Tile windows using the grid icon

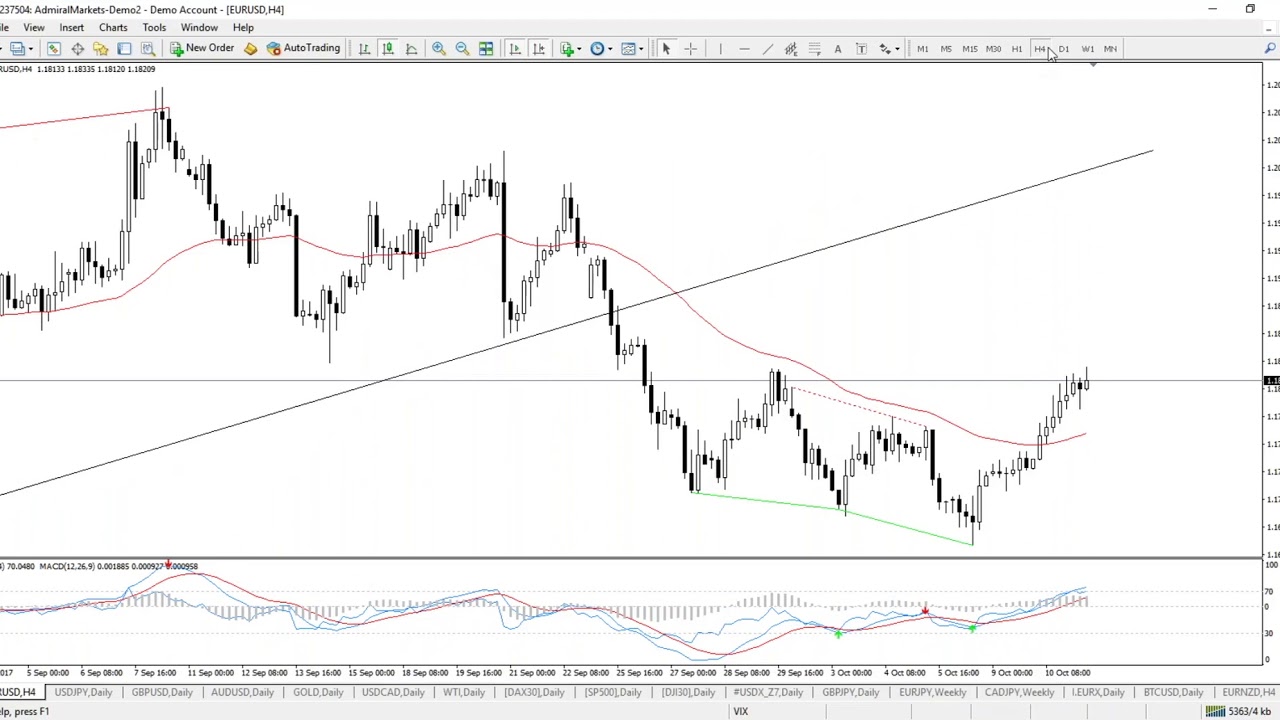pos(486,48)
